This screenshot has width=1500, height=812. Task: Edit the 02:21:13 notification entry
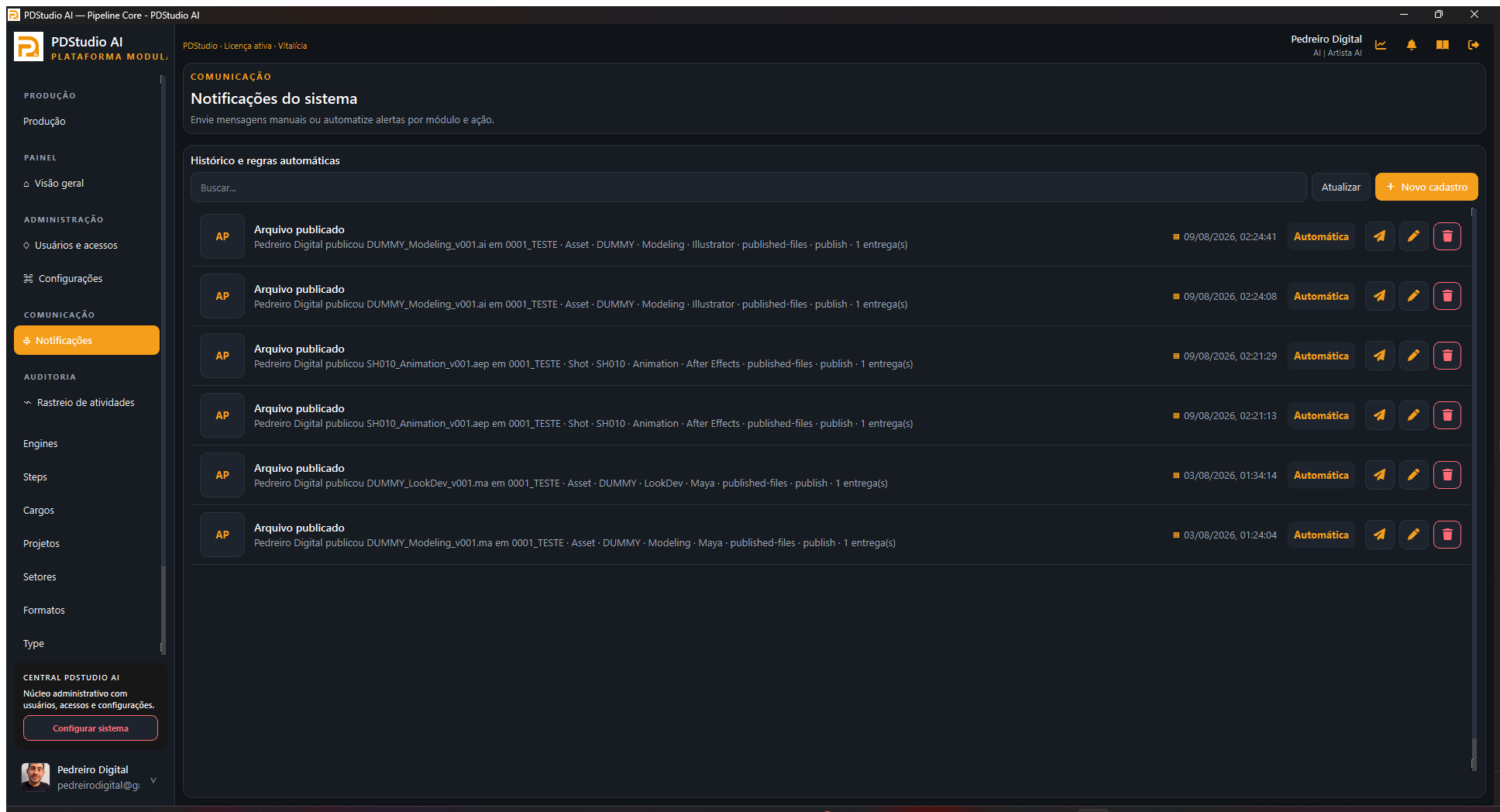point(1413,415)
